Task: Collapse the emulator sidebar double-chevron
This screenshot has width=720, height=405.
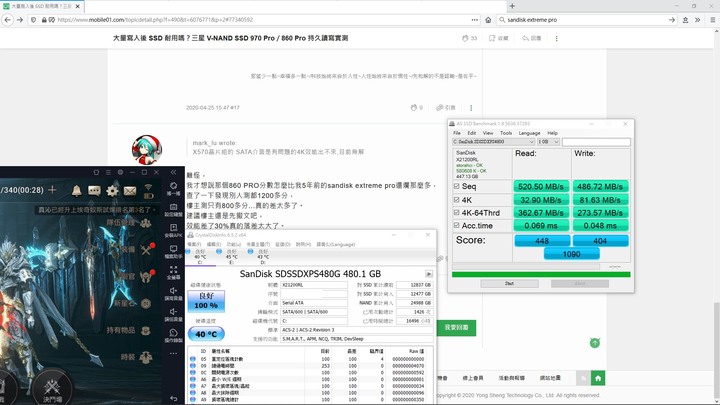Action: click(173, 172)
